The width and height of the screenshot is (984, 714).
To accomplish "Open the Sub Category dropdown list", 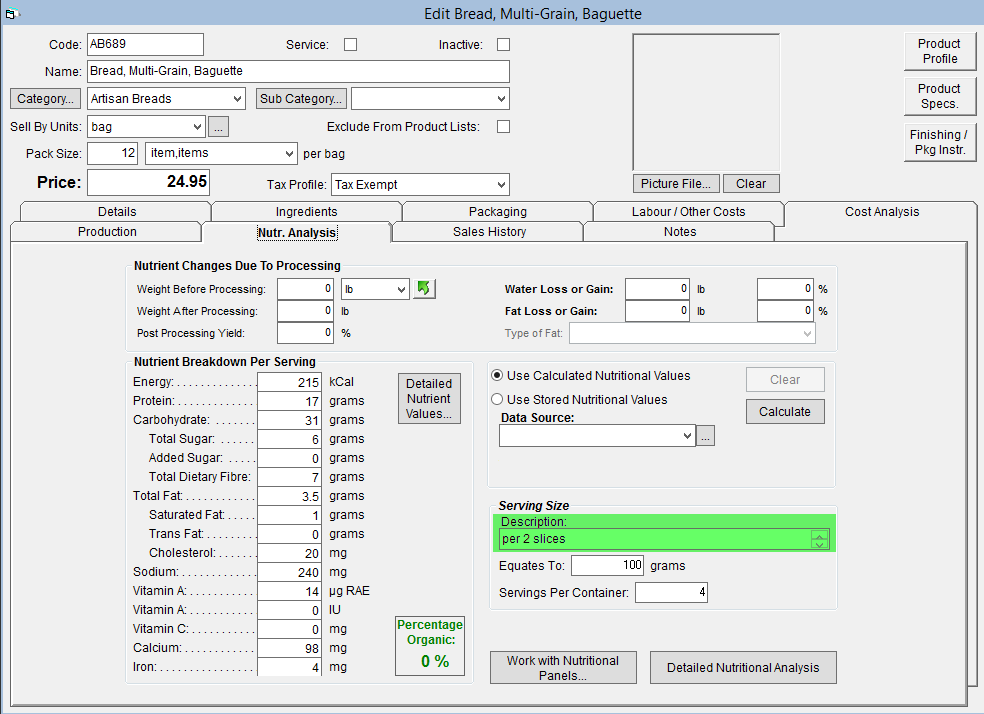I will pos(501,99).
